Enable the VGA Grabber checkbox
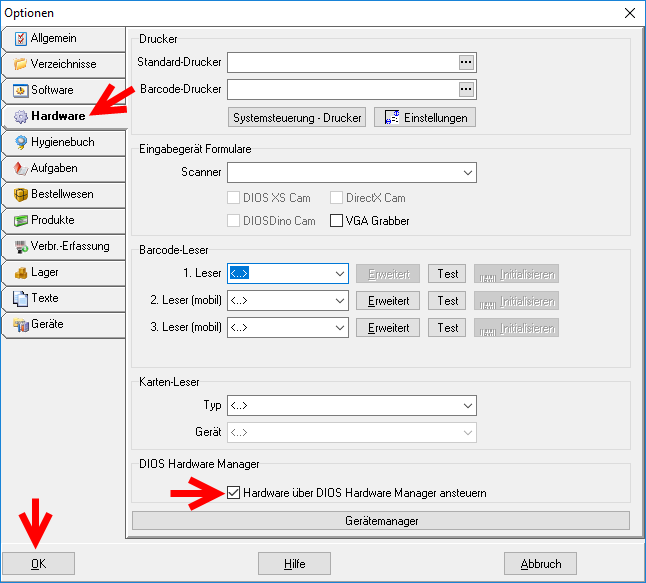 [337, 221]
